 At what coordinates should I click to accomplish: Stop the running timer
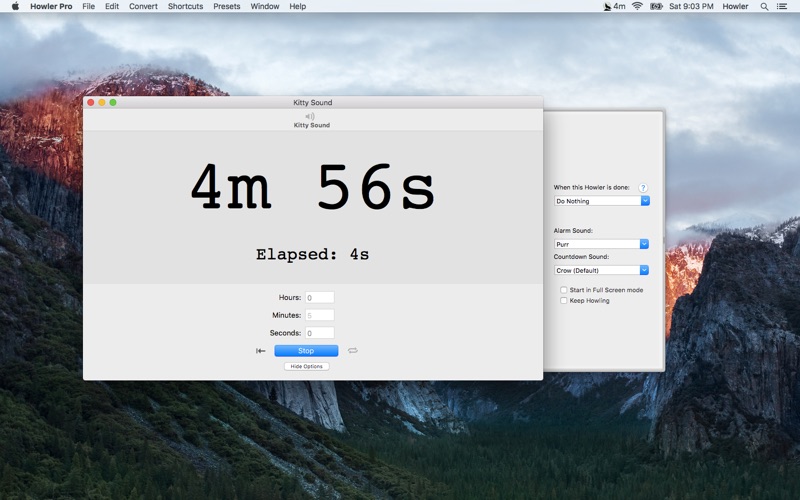pos(306,351)
